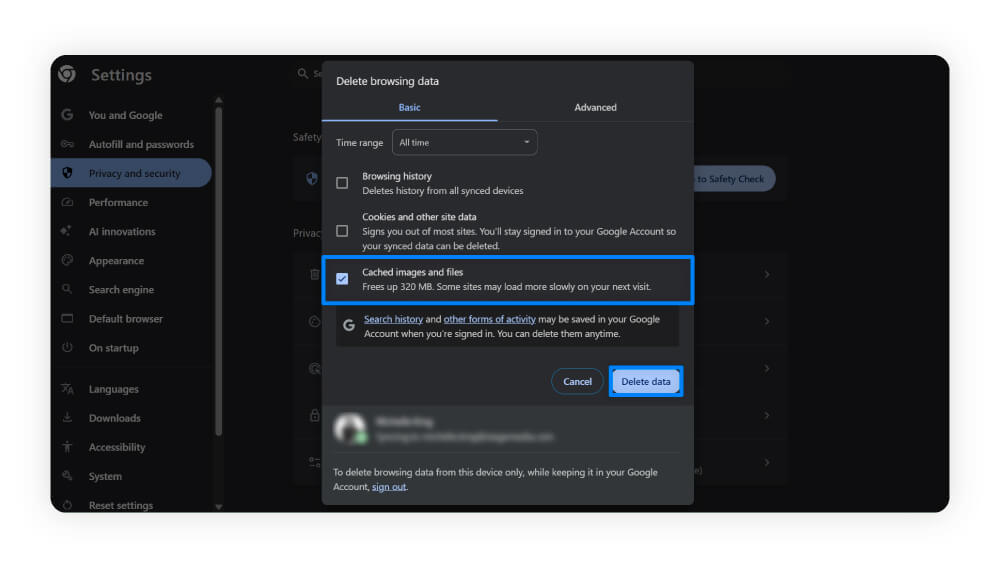Click the sidebar vertical scrollbar
This screenshot has width=1000, height=564.
(x=219, y=271)
